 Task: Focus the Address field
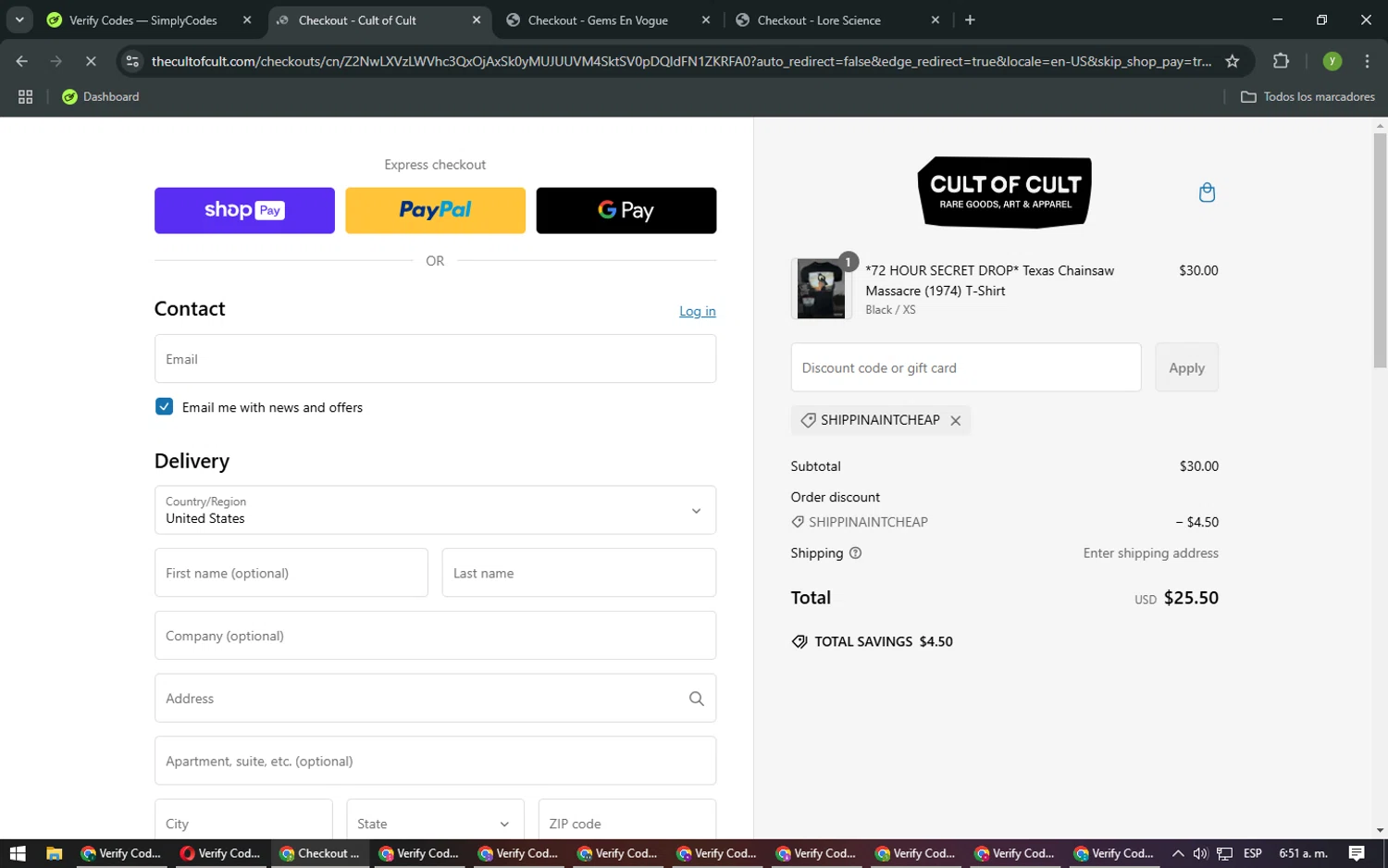tap(435, 699)
